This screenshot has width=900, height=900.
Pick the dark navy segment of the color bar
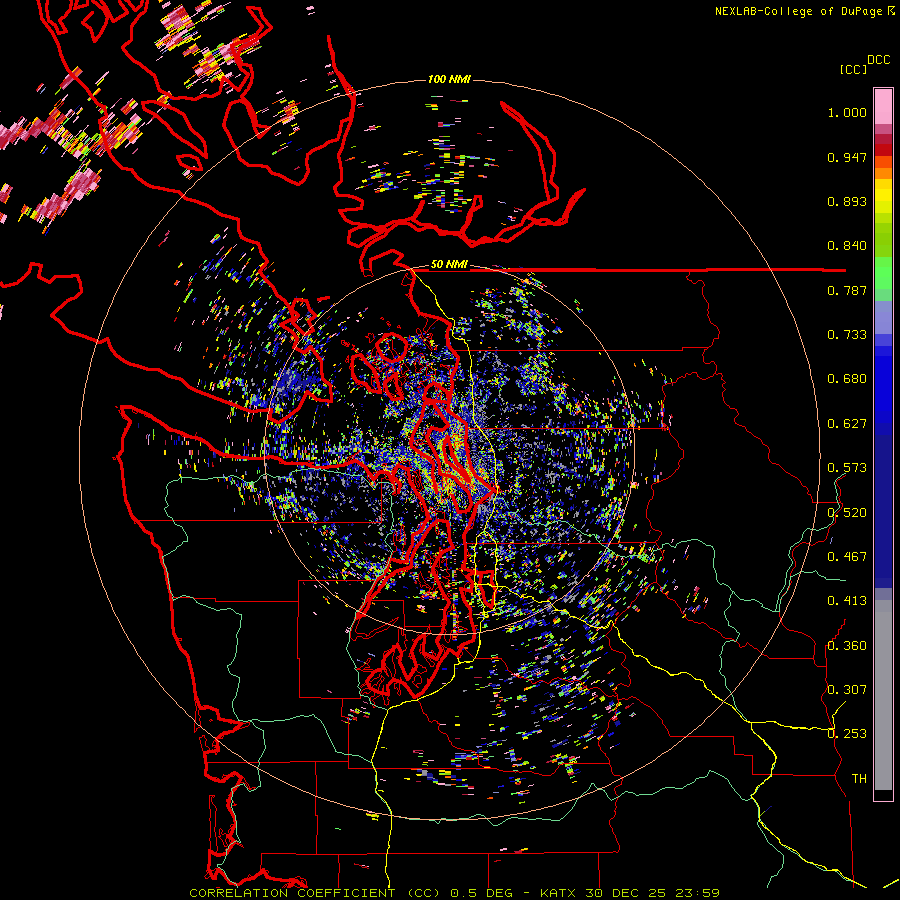click(883, 511)
